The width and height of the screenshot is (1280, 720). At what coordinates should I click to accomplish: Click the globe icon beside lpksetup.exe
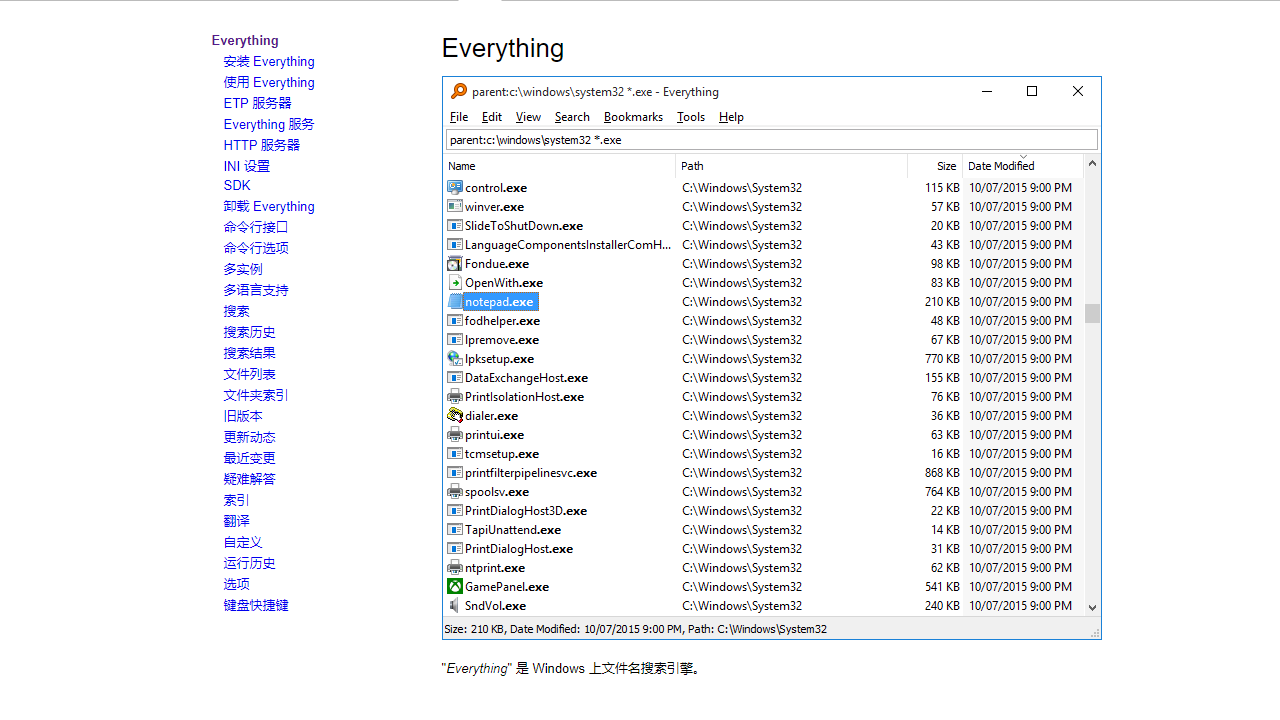click(x=455, y=359)
